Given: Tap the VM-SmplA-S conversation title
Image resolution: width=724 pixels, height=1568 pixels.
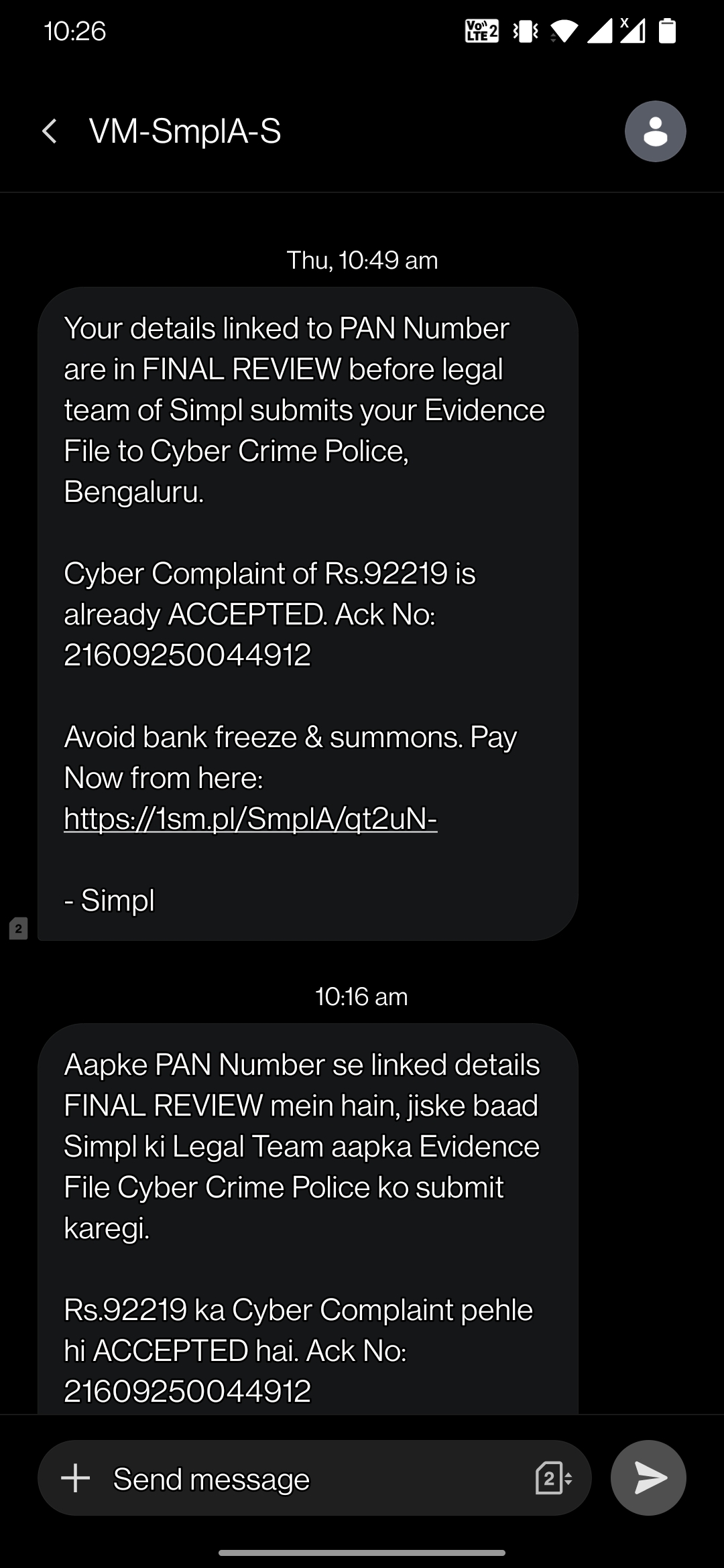Looking at the screenshot, I should pyautogui.click(x=185, y=131).
